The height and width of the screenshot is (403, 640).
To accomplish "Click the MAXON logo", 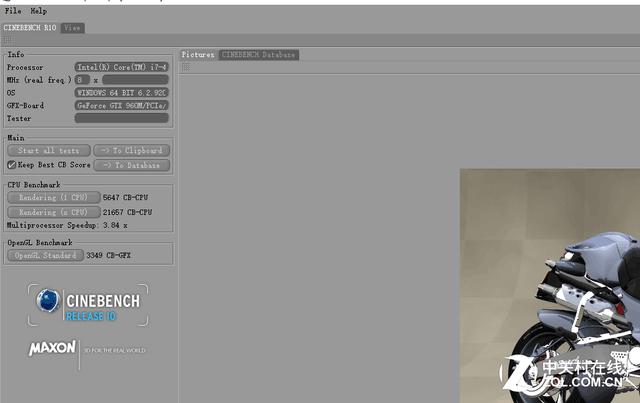I will click(x=52, y=348).
